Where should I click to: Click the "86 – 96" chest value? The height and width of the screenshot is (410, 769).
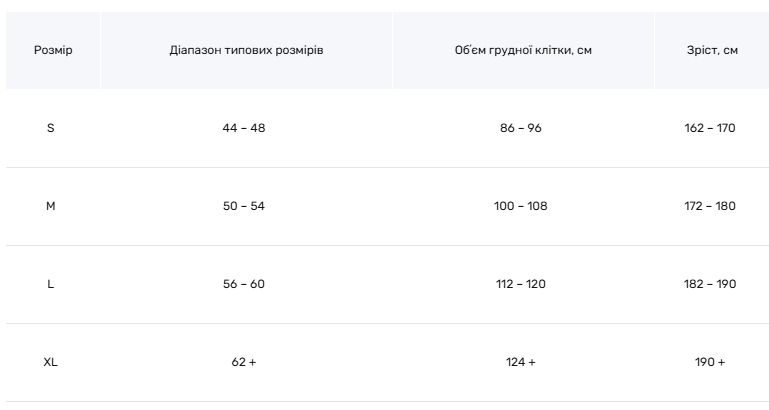(x=521, y=128)
